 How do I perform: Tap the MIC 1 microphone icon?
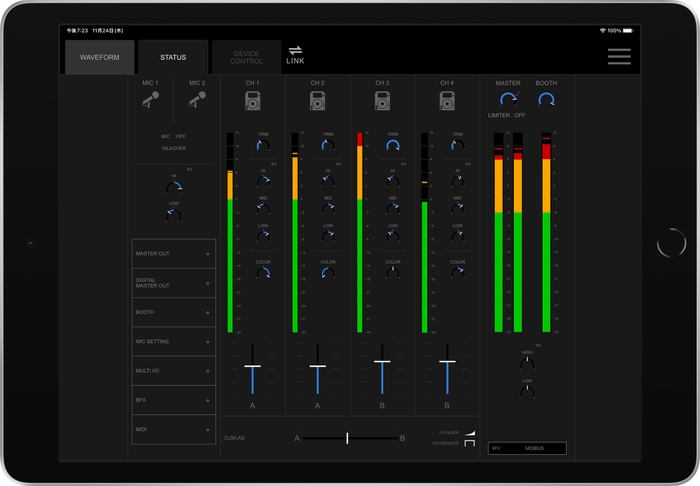[150, 99]
